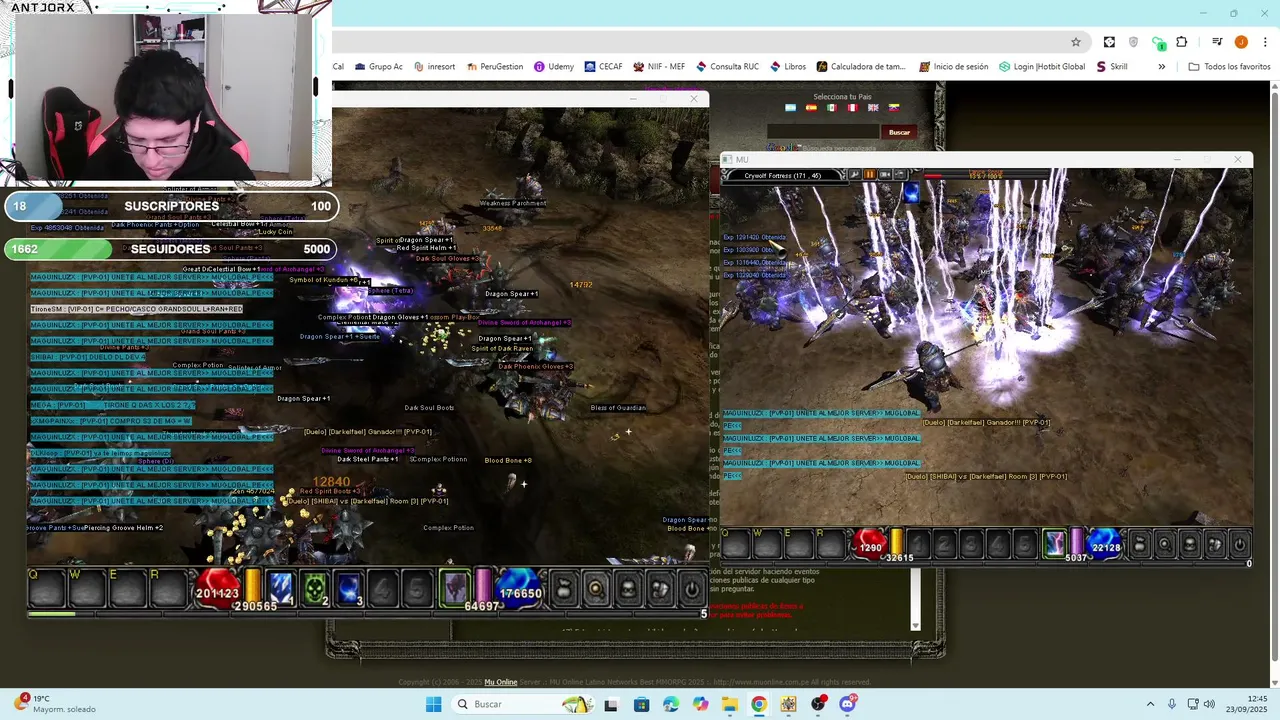The height and width of the screenshot is (720, 1280).
Task: Open Chrome profile avatar
Action: click(1241, 42)
